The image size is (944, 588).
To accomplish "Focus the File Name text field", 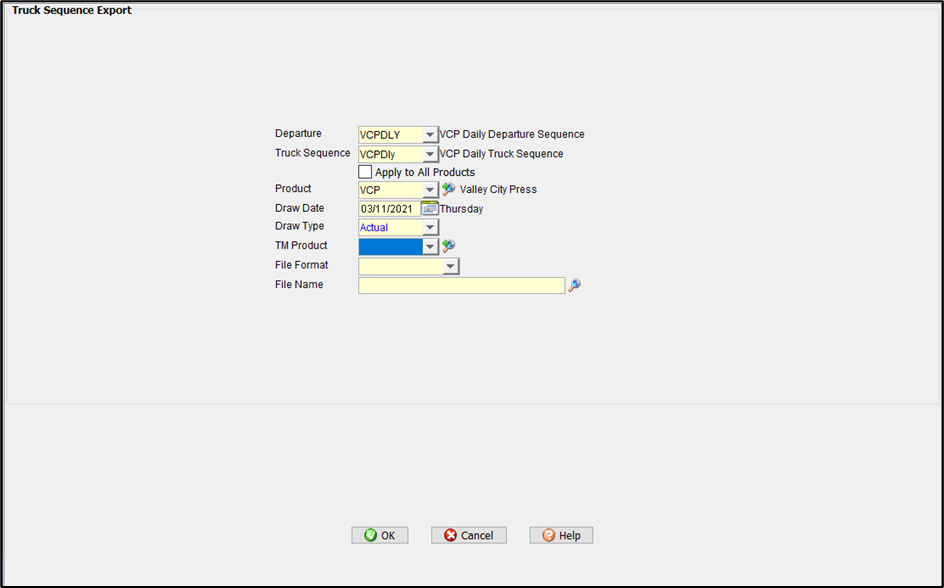I will (x=461, y=285).
